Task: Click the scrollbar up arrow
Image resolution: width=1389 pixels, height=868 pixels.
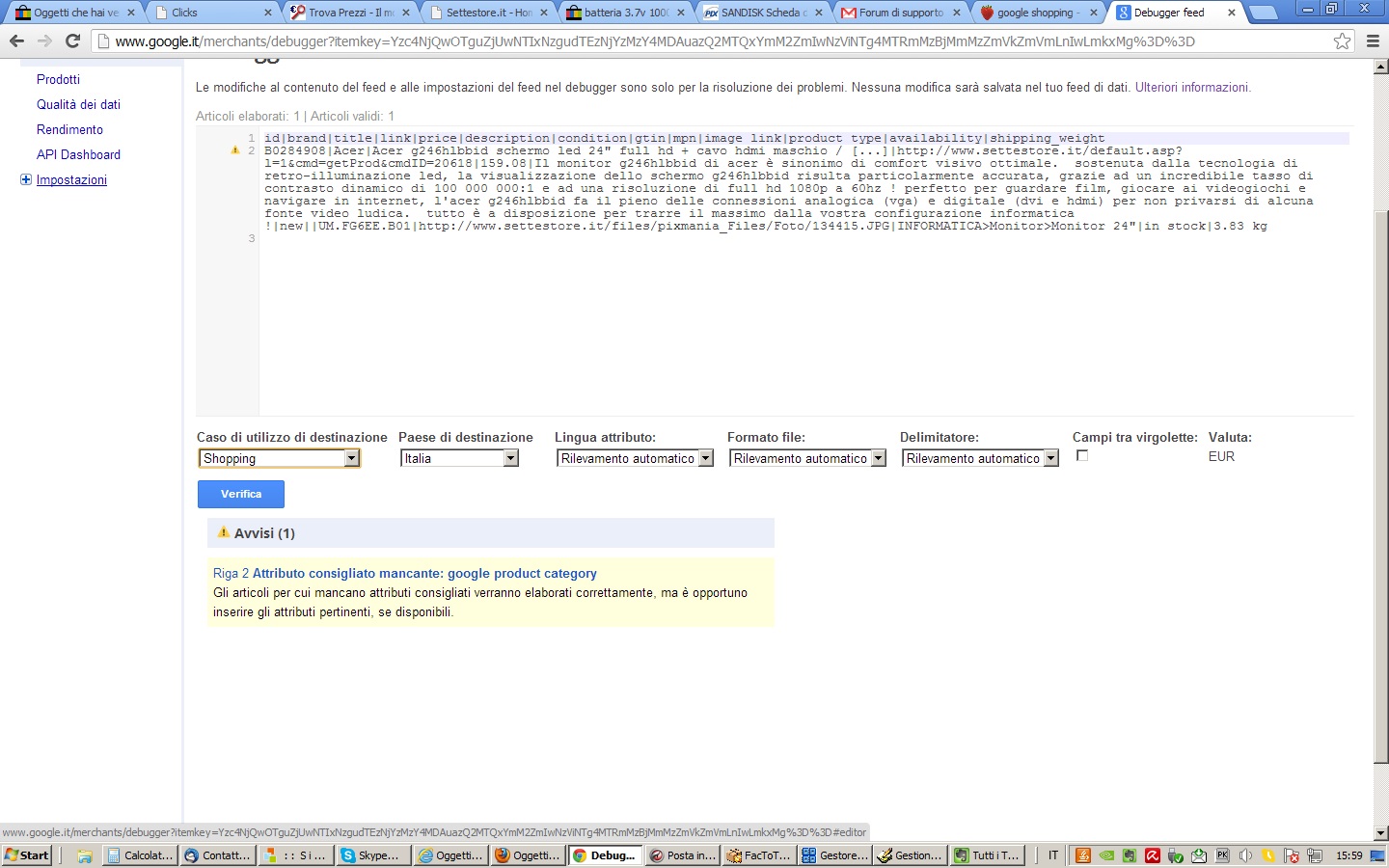Action: [x=1380, y=67]
